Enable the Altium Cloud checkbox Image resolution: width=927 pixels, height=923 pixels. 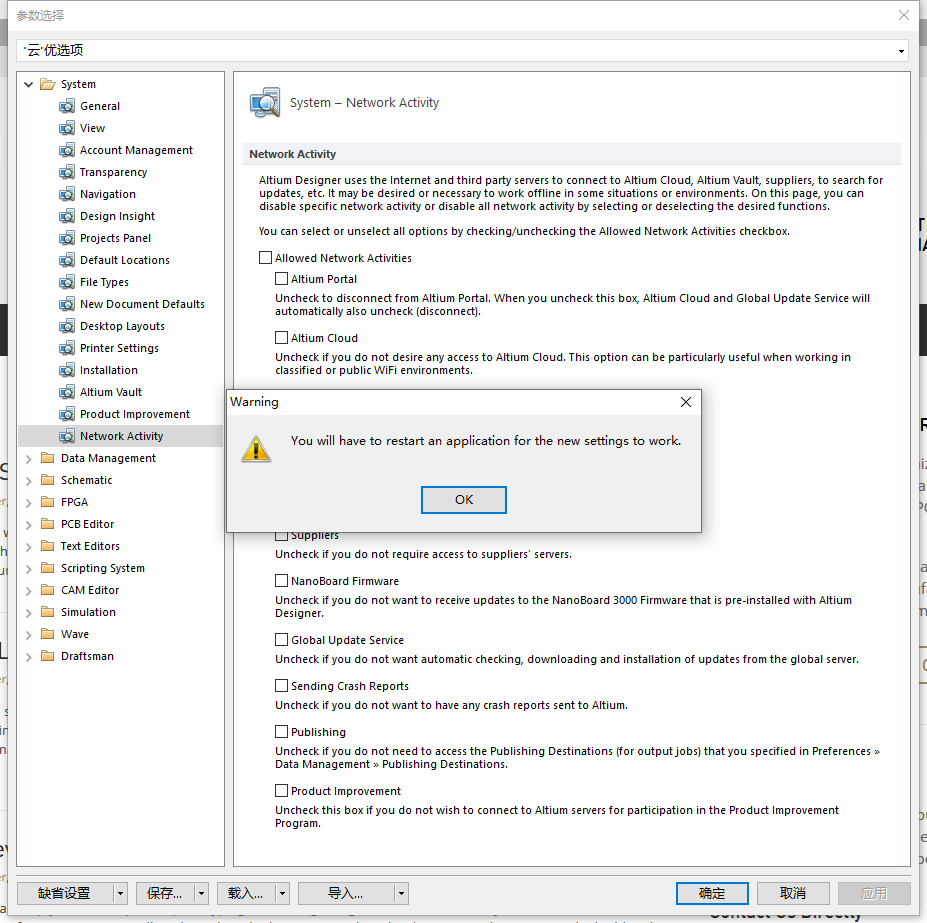(x=281, y=338)
